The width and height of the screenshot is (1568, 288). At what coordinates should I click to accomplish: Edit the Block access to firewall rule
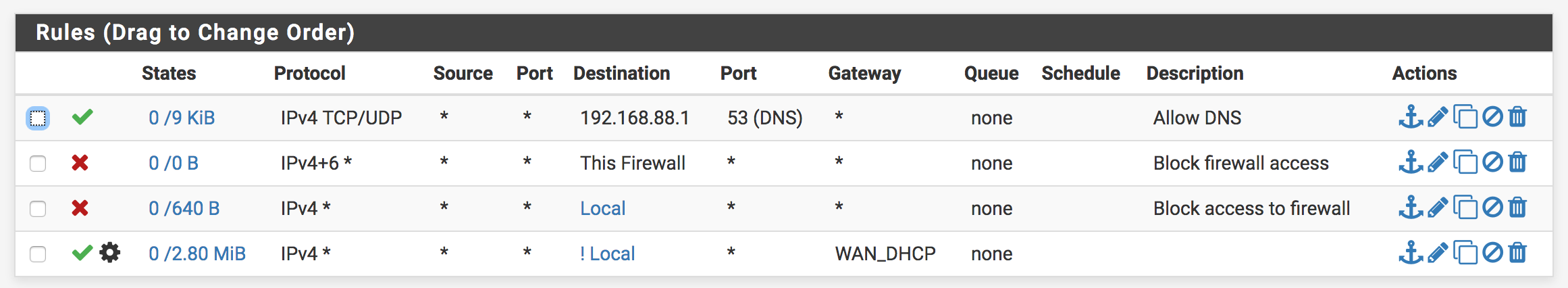pyautogui.click(x=1438, y=208)
